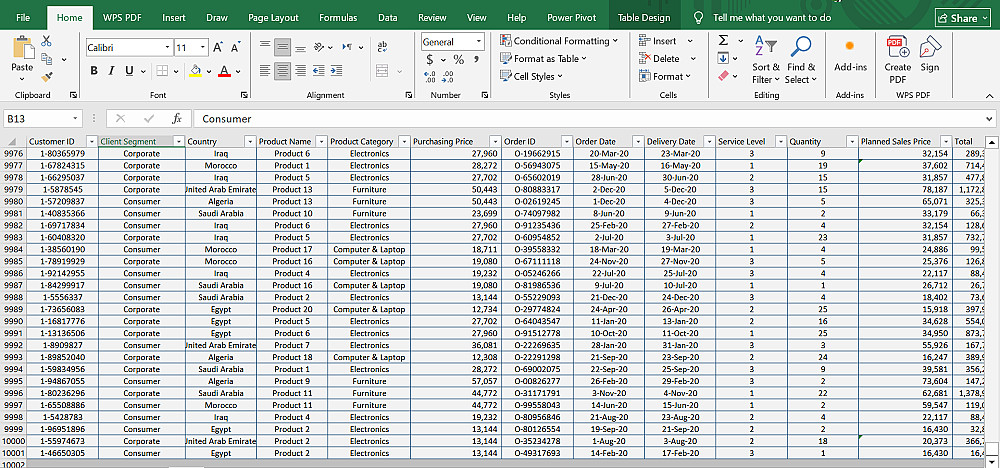
Task: Apply Comma Style number format
Action: (477, 60)
